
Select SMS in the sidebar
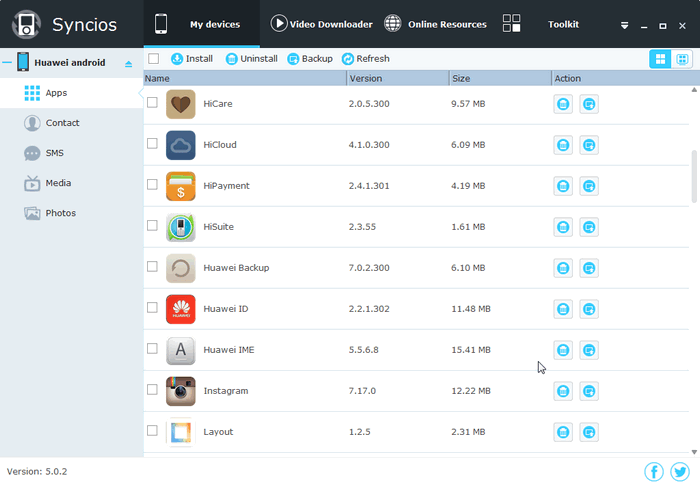point(71,153)
